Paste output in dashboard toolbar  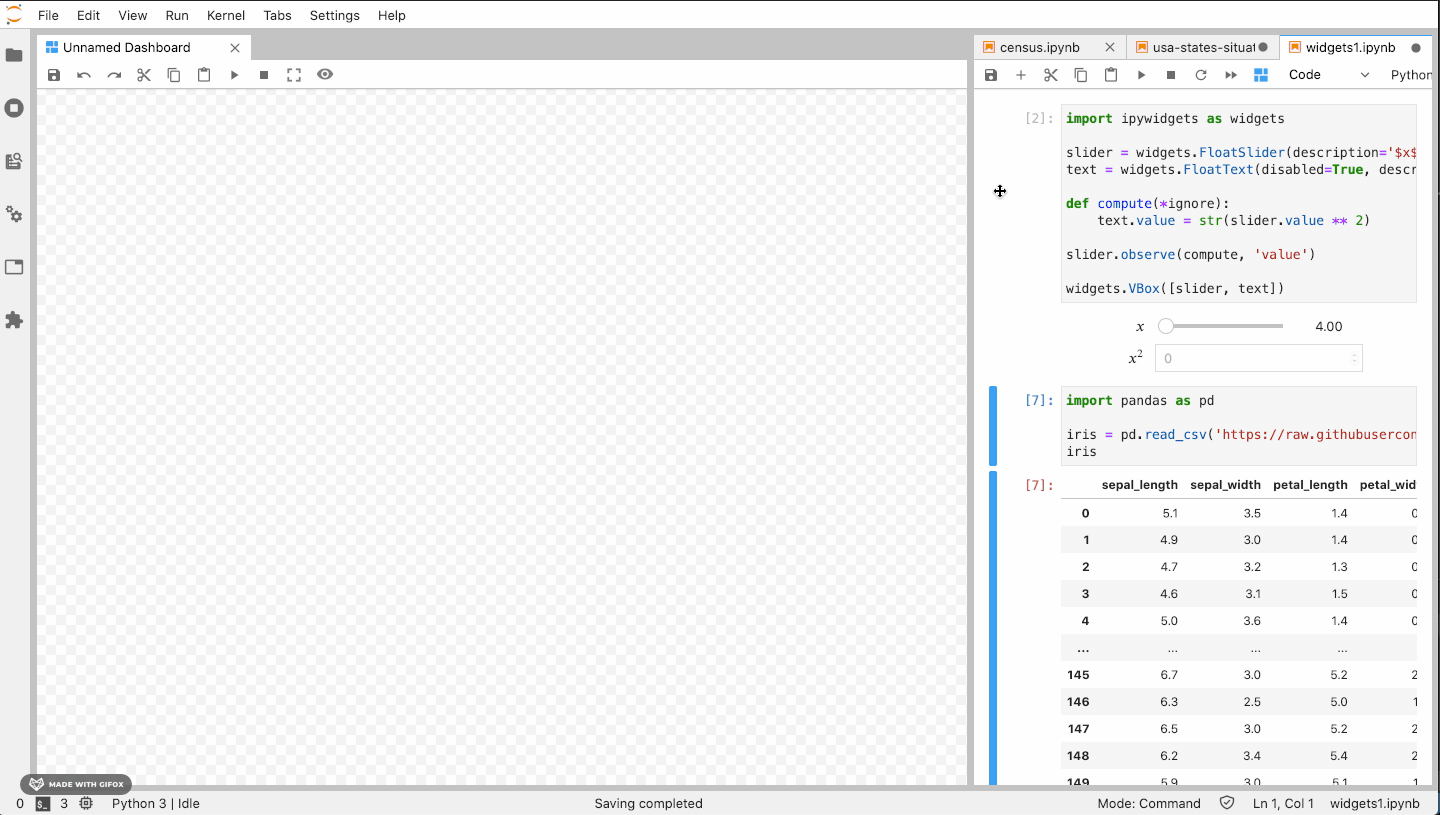point(204,75)
